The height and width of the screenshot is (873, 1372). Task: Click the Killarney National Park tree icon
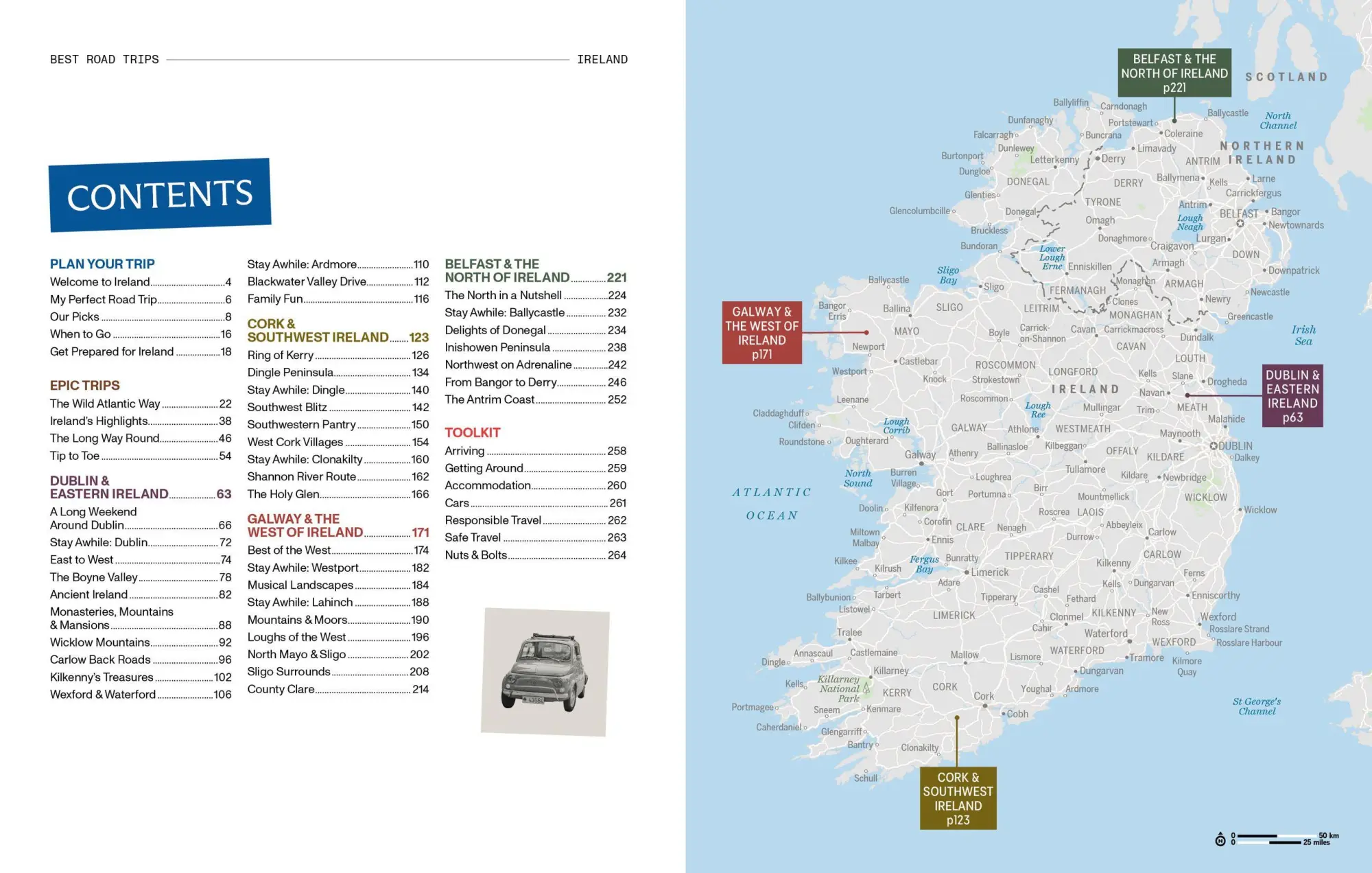coord(866,688)
